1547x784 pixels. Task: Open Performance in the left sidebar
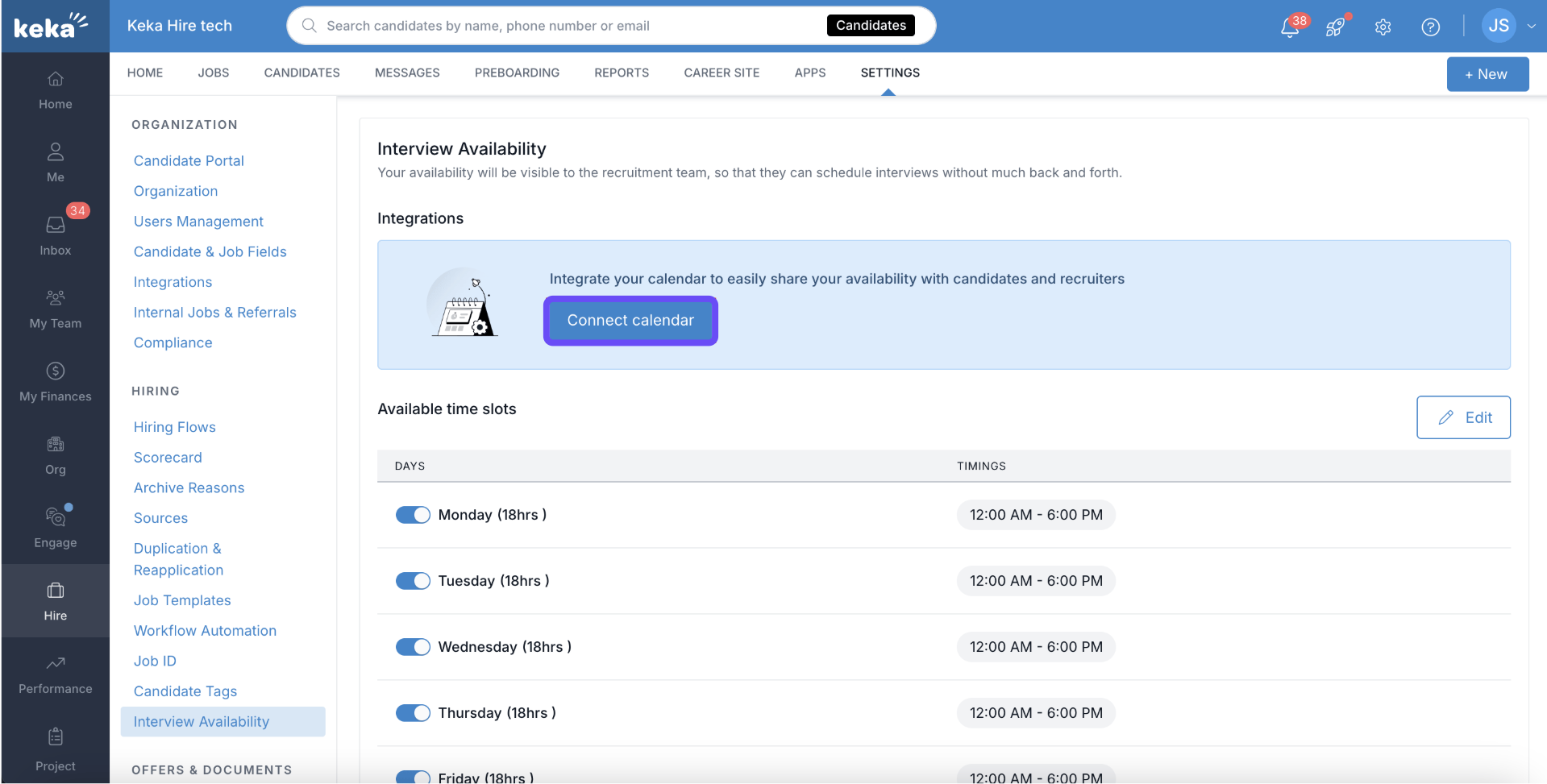56,674
